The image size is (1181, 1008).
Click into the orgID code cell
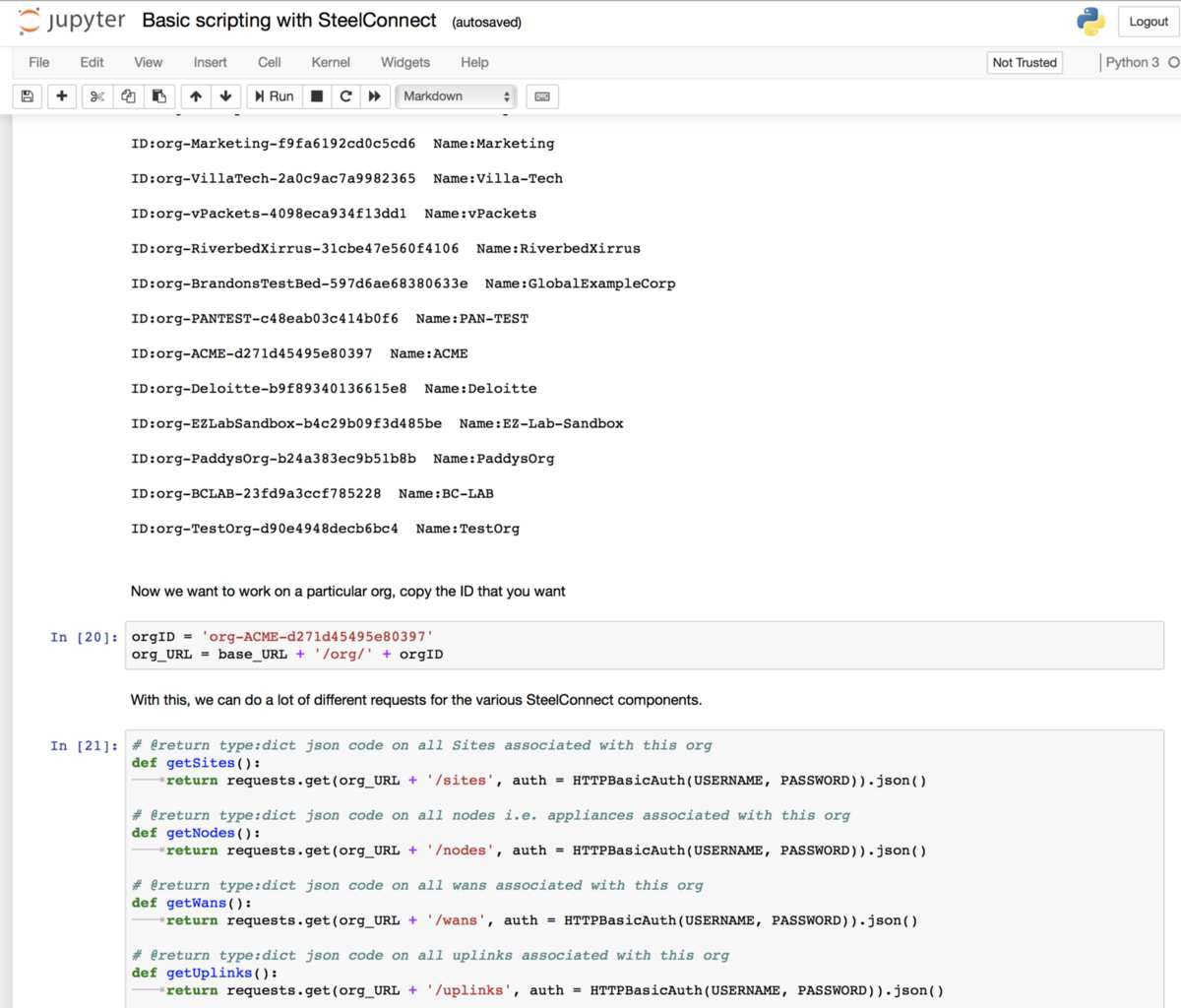645,646
